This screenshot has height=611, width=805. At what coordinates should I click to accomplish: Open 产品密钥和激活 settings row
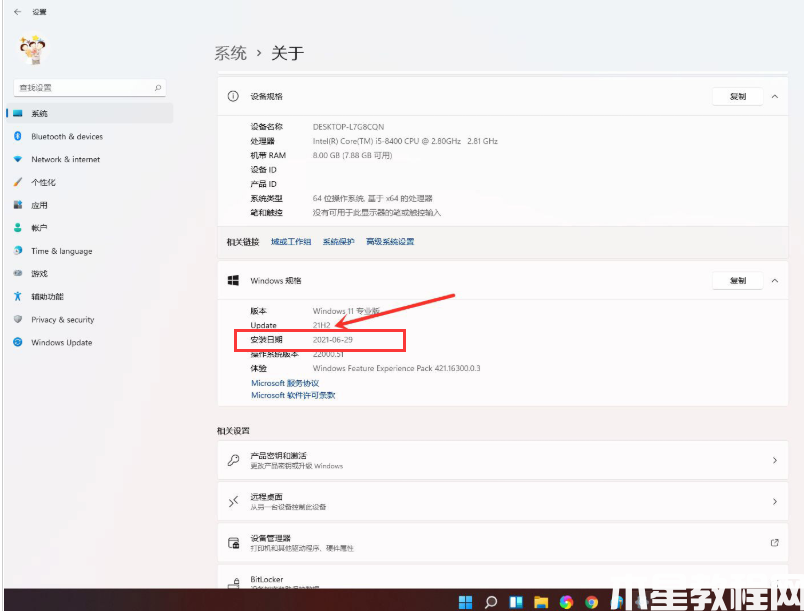point(503,460)
